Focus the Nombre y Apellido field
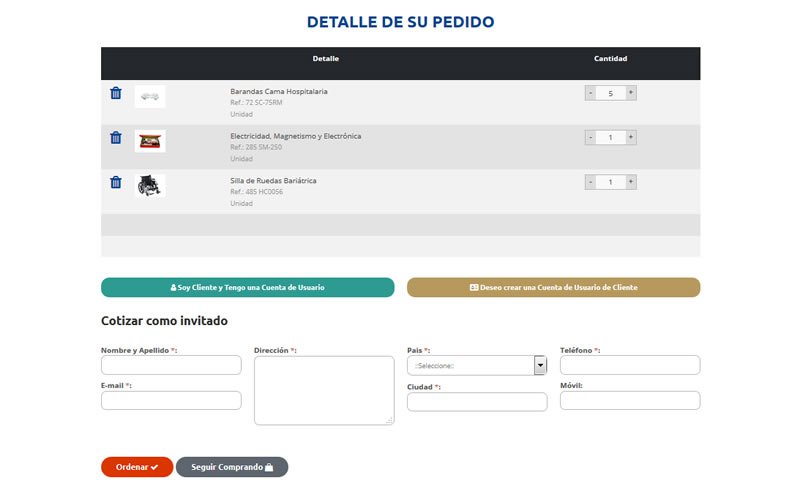Screen dimensions: 800x500 pos(171,365)
